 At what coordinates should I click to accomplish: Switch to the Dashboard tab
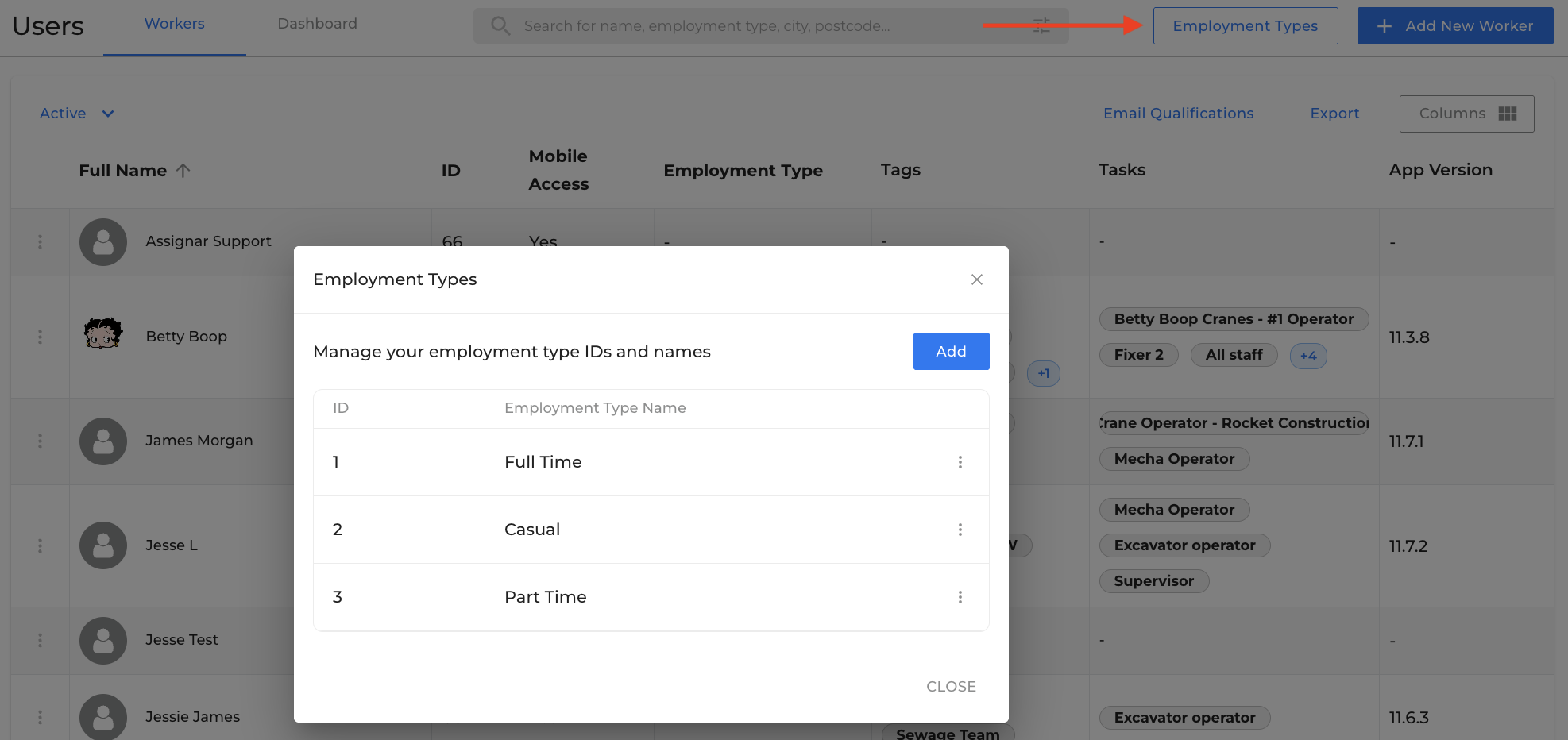tap(318, 24)
